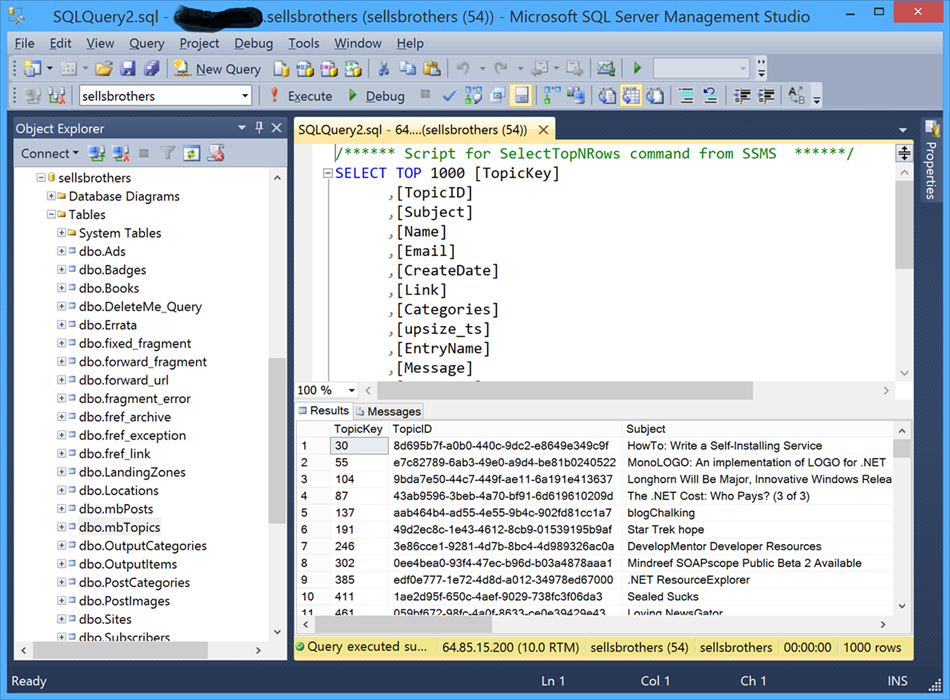Image resolution: width=950 pixels, height=700 pixels.
Task: Collapse the sellsbrothers database node
Action: pyautogui.click(x=41, y=178)
